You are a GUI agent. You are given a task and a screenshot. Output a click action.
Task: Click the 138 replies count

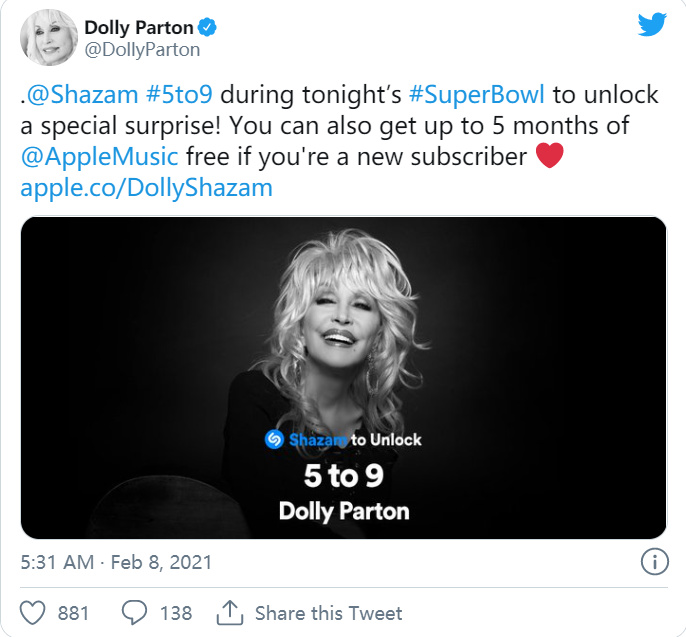[175, 612]
